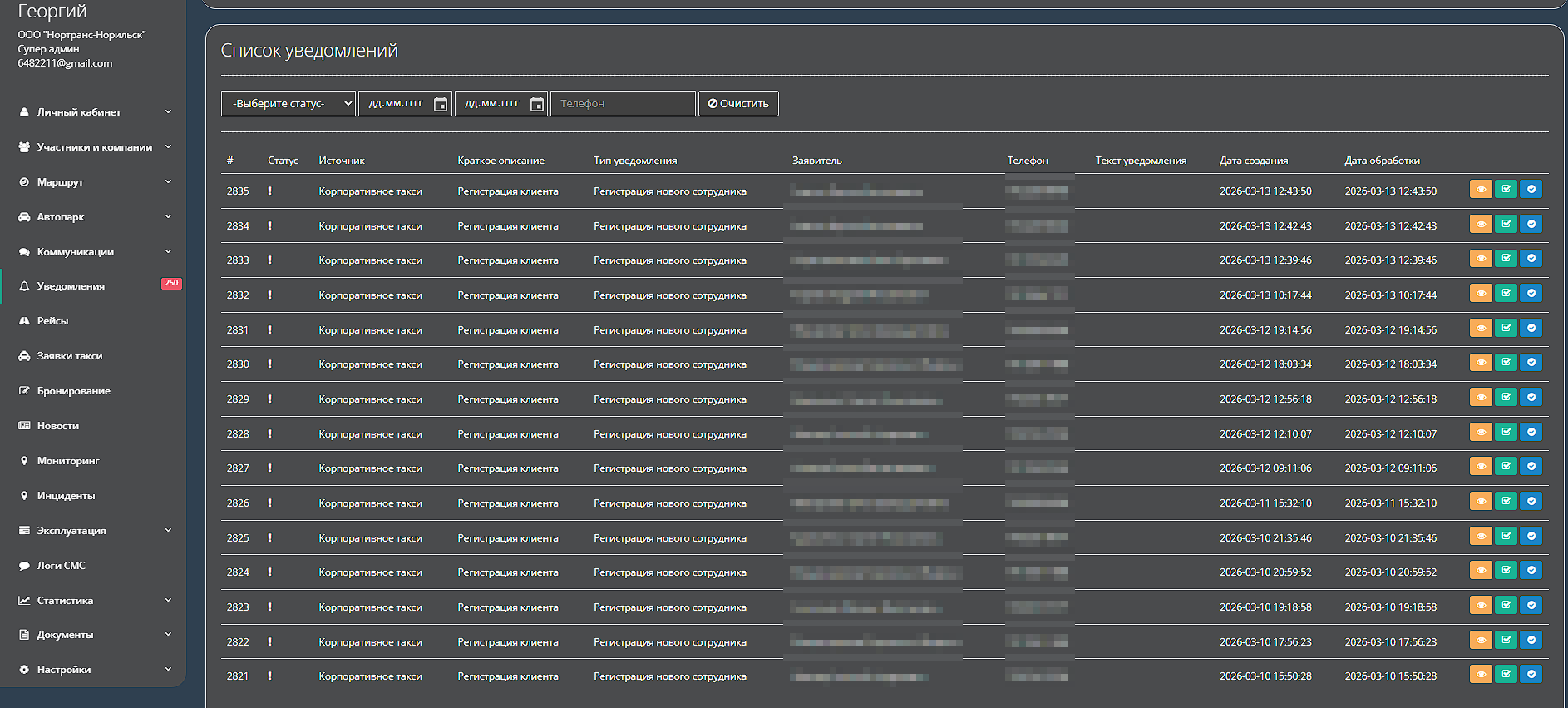Open the calendar picker in the first date field

[441, 104]
